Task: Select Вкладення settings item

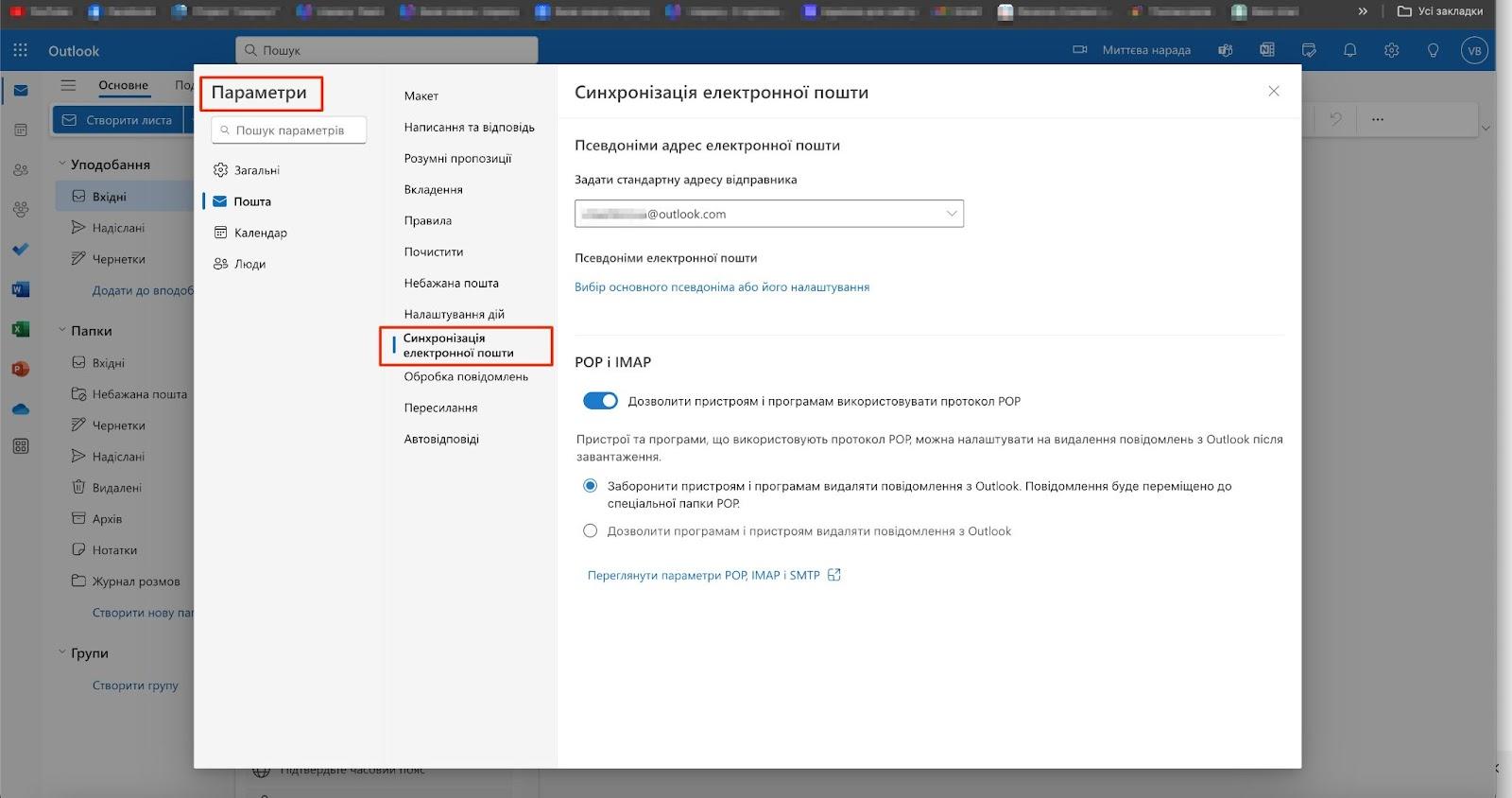Action: click(x=434, y=189)
